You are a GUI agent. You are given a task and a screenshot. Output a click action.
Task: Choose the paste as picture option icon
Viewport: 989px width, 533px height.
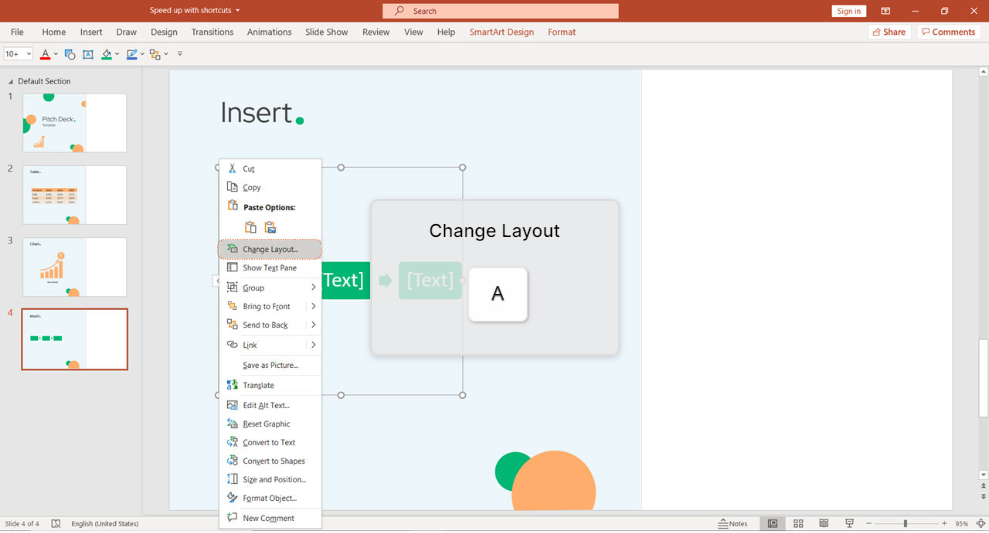271,227
